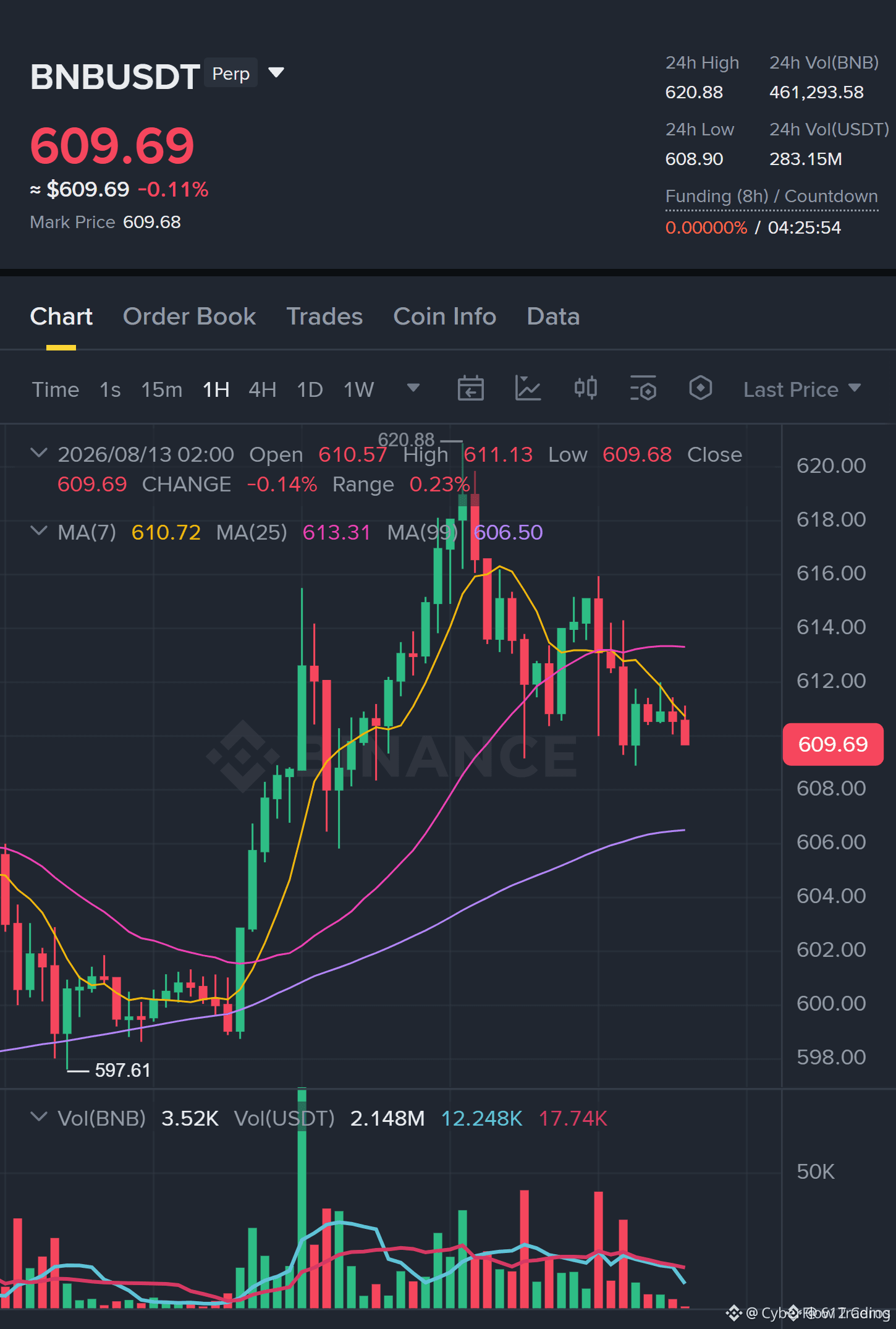Choose the 4H interval

263,389
